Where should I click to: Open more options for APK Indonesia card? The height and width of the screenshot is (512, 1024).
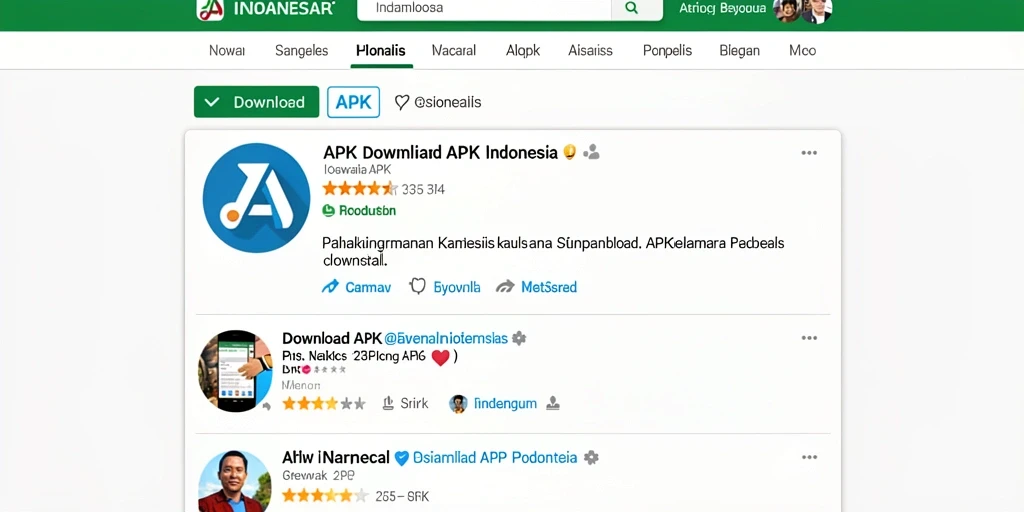coord(809,153)
